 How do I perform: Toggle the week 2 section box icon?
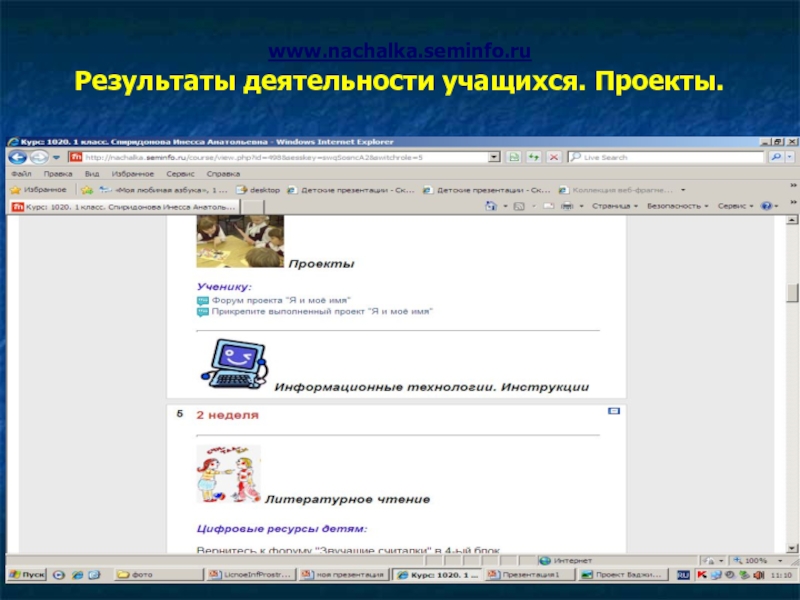click(x=614, y=411)
